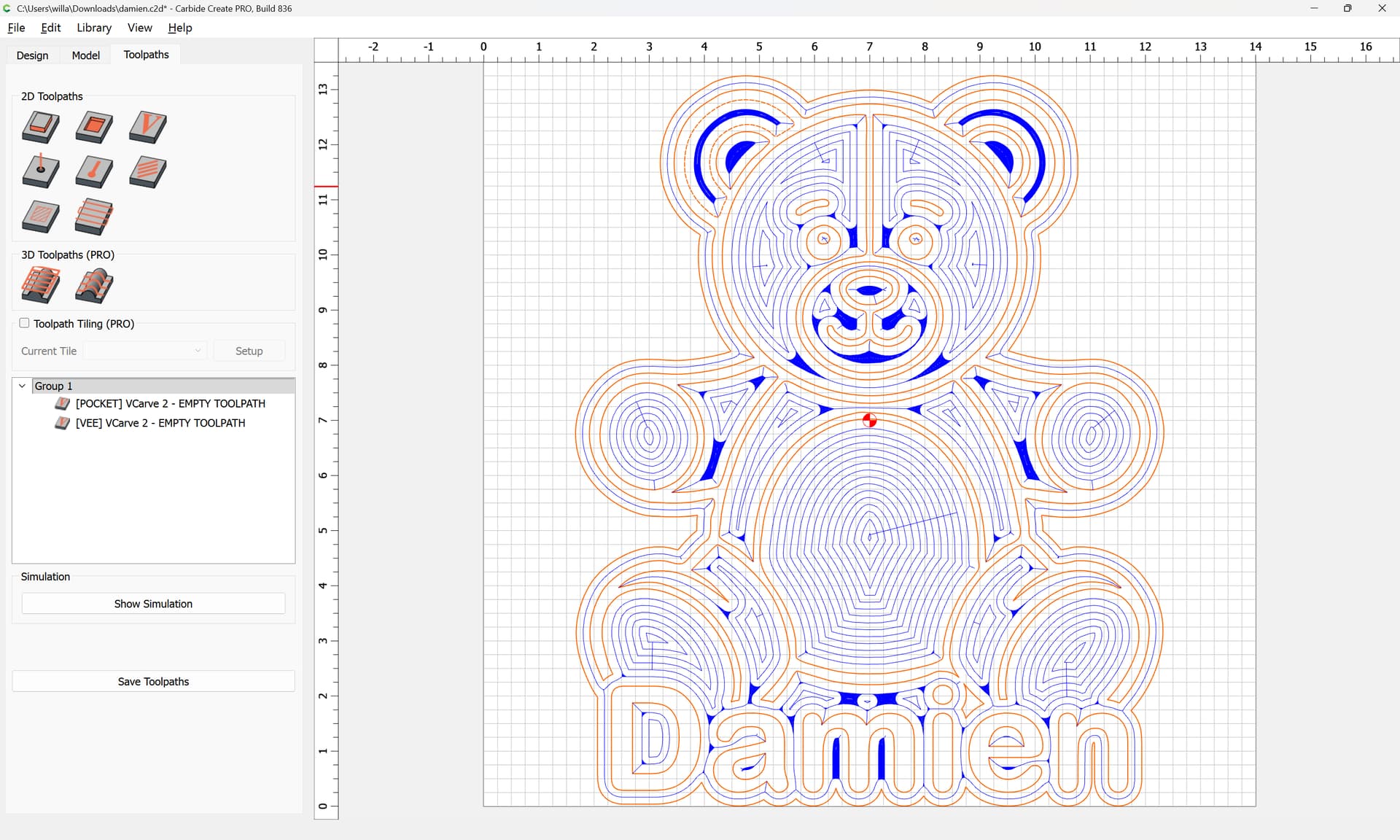1400x840 pixels.
Task: Collapse the Group 1 tree node
Action: coord(22,386)
